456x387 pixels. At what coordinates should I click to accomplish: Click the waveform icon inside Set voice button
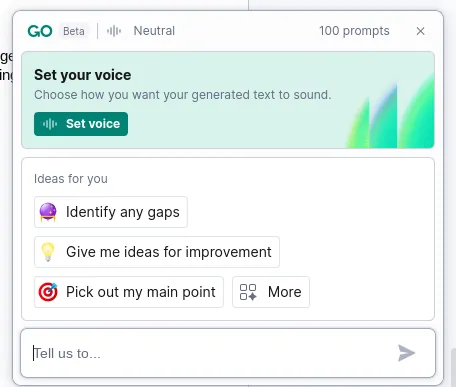point(50,124)
